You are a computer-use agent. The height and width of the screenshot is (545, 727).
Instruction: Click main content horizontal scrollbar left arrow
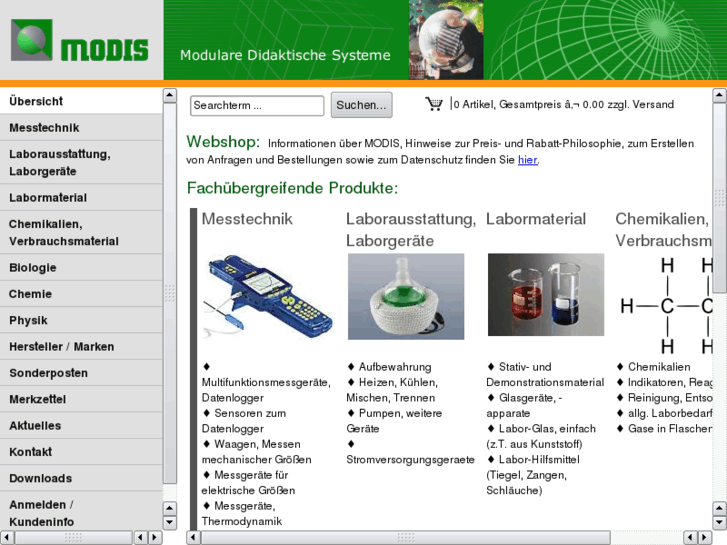pos(193,538)
